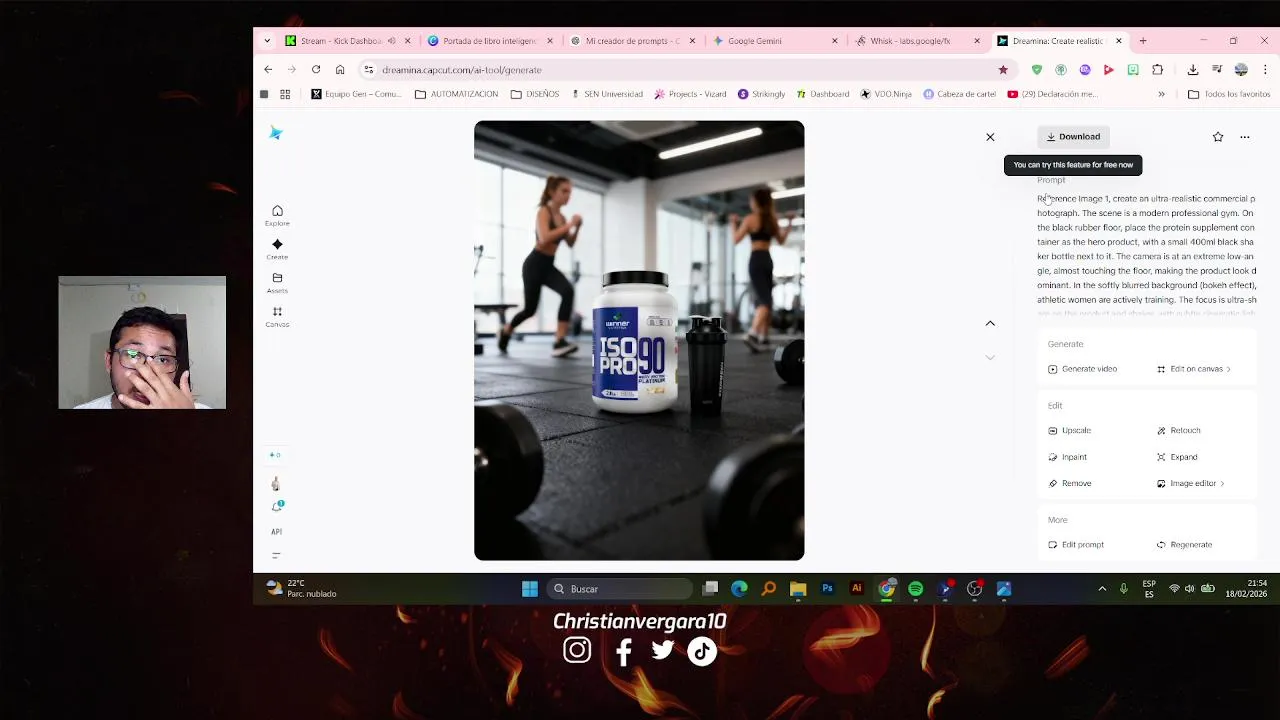Open a new browser tab
Viewport: 1280px width, 720px height.
point(1143,41)
